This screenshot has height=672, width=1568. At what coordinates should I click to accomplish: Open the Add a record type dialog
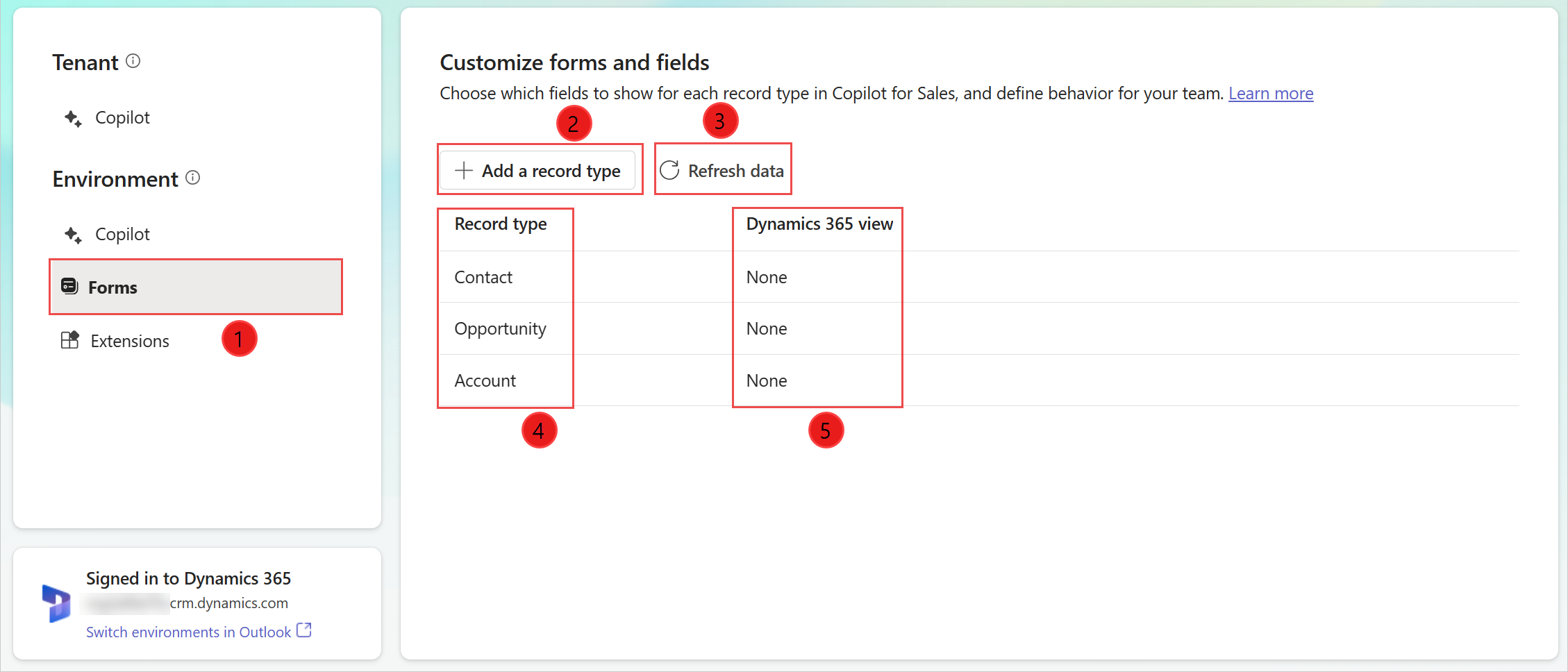[540, 170]
